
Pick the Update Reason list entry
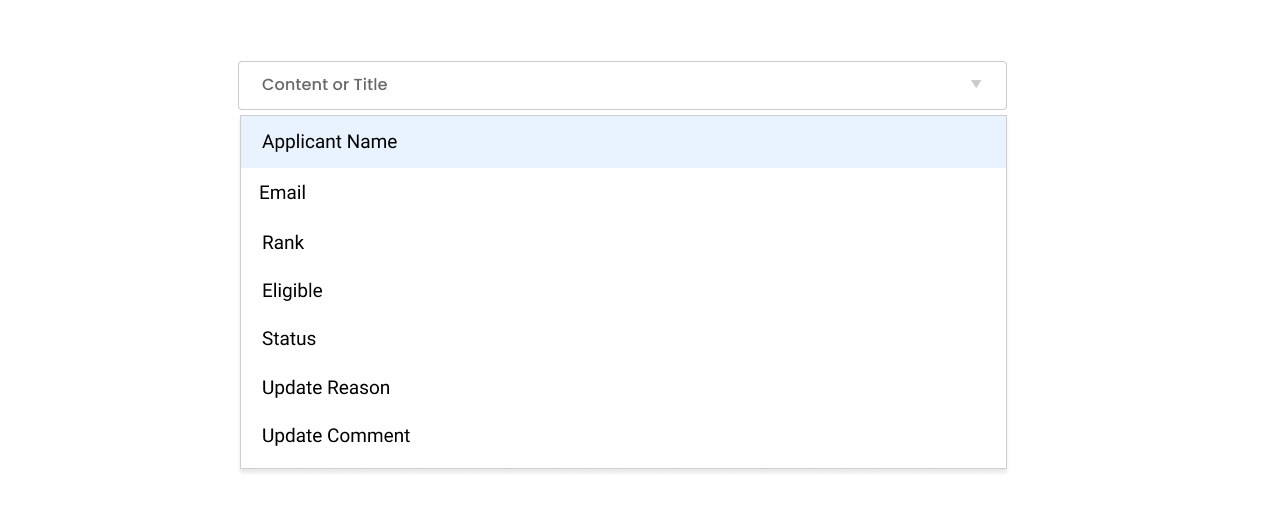point(326,388)
